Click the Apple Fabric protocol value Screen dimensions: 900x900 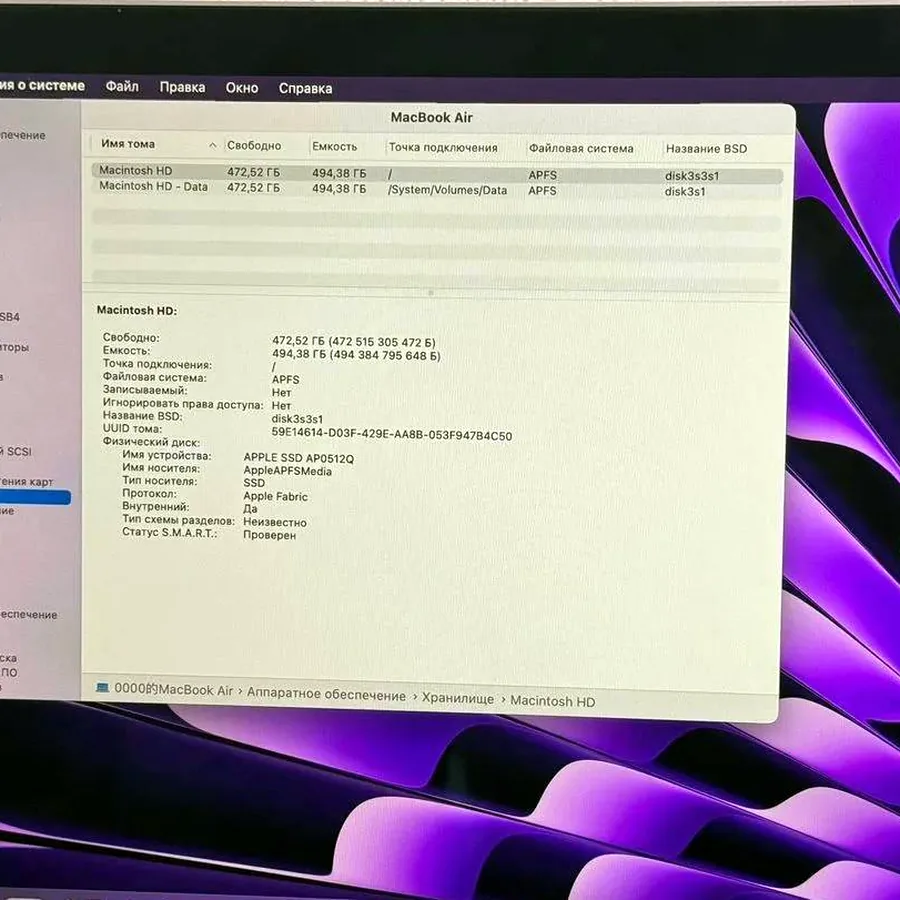click(x=276, y=496)
